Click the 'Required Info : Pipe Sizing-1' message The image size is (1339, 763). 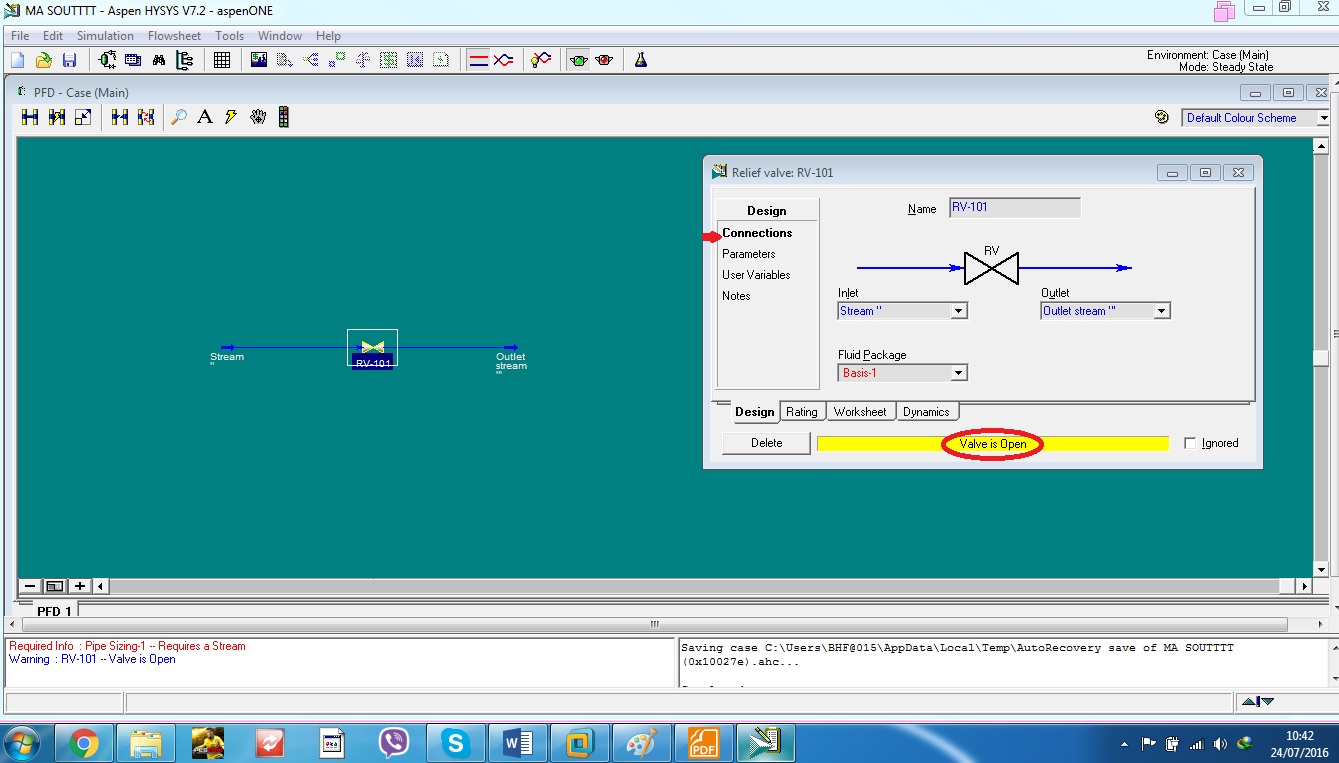pyautogui.click(x=127, y=646)
